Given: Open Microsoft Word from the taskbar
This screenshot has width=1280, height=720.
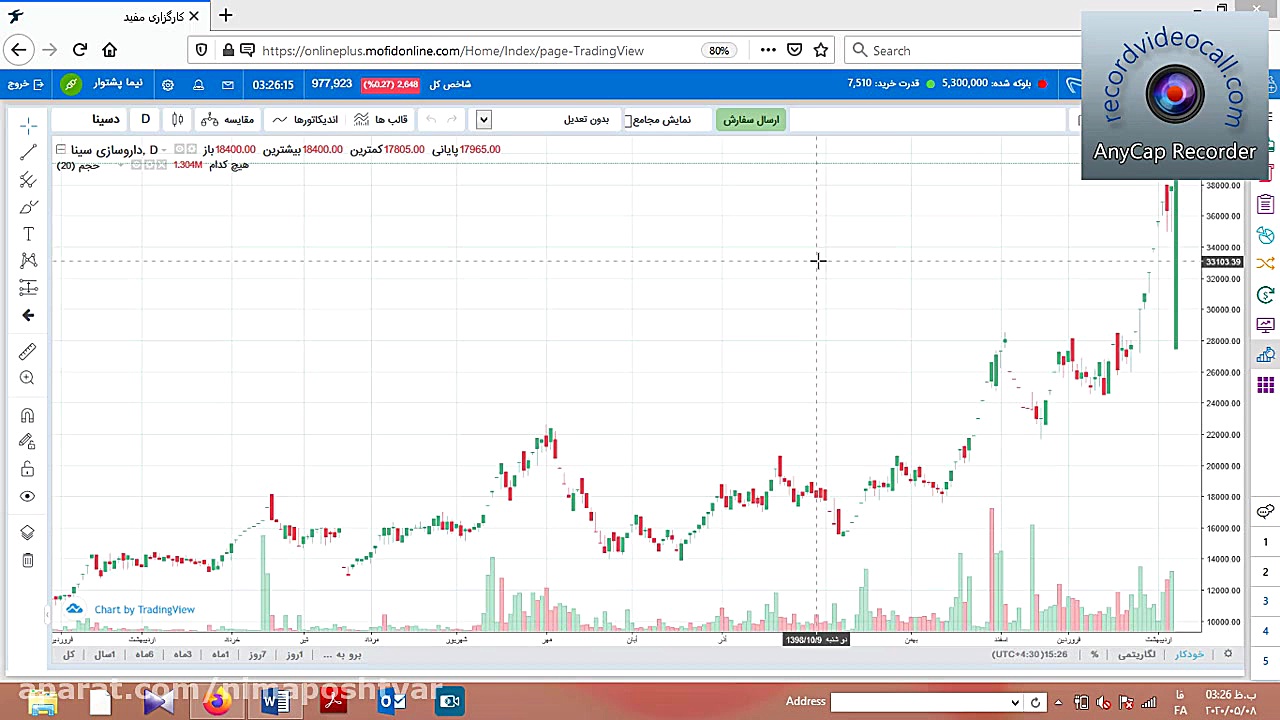Looking at the screenshot, I should coord(274,701).
